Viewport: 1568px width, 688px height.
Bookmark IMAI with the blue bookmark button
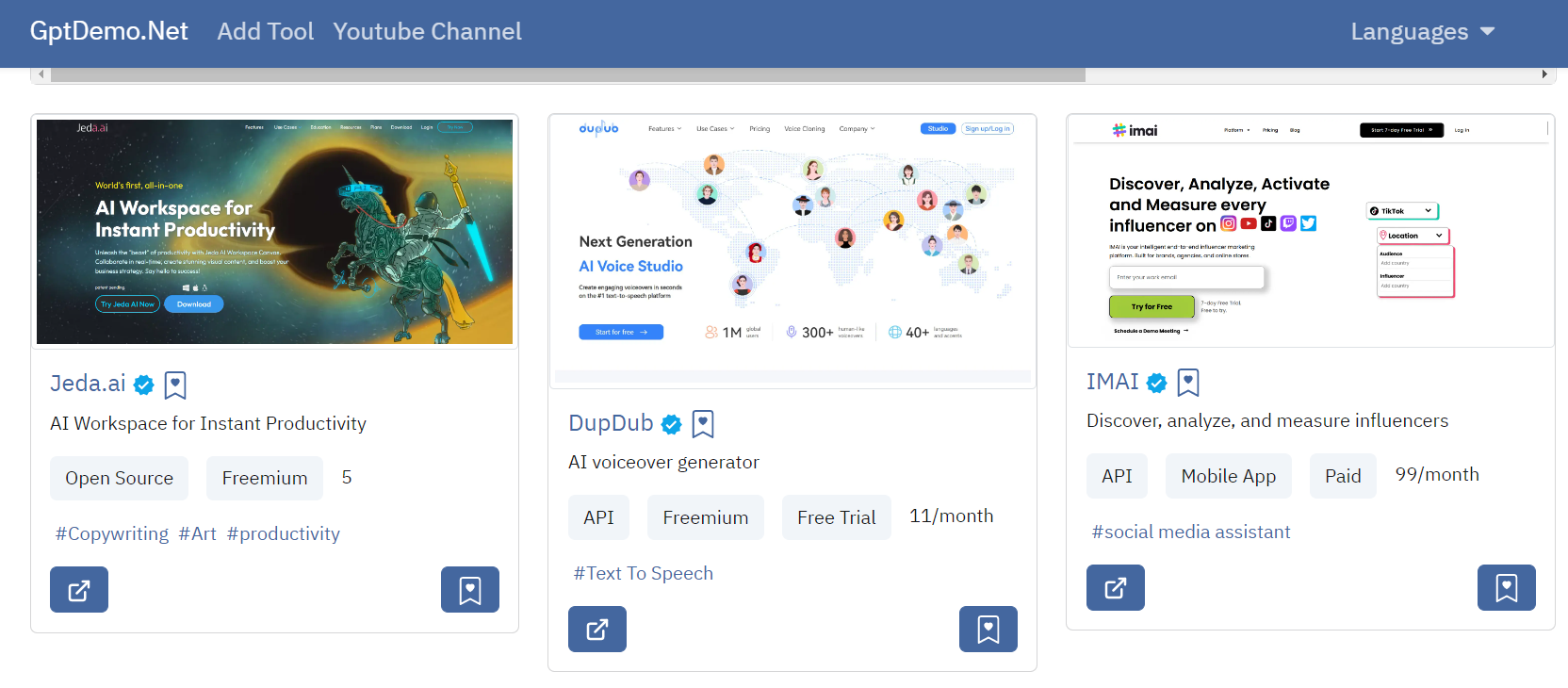point(1507,588)
